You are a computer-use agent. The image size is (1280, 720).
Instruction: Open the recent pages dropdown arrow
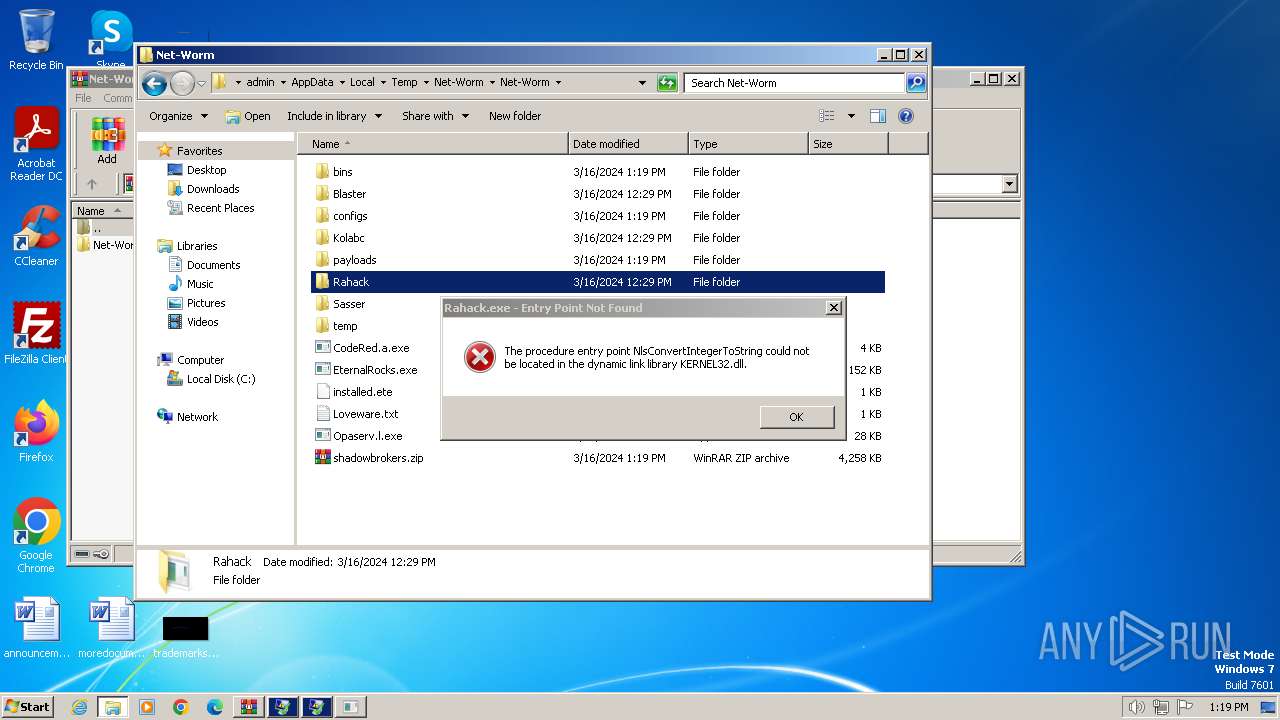201,83
